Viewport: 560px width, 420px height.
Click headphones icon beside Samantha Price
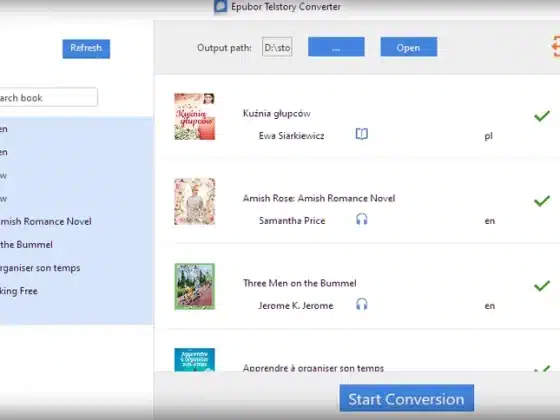coord(361,219)
